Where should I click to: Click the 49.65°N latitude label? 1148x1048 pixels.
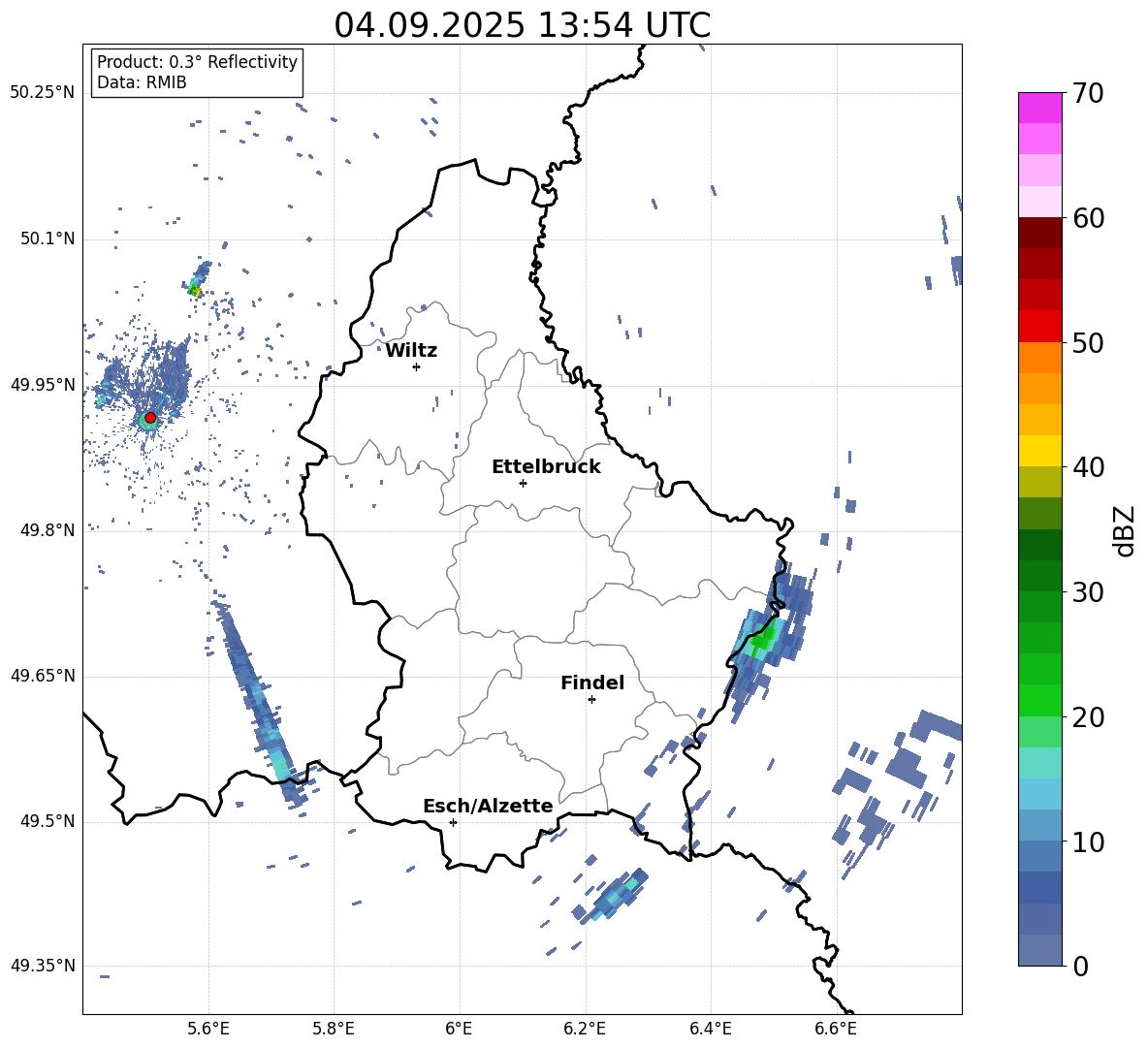pos(43,676)
